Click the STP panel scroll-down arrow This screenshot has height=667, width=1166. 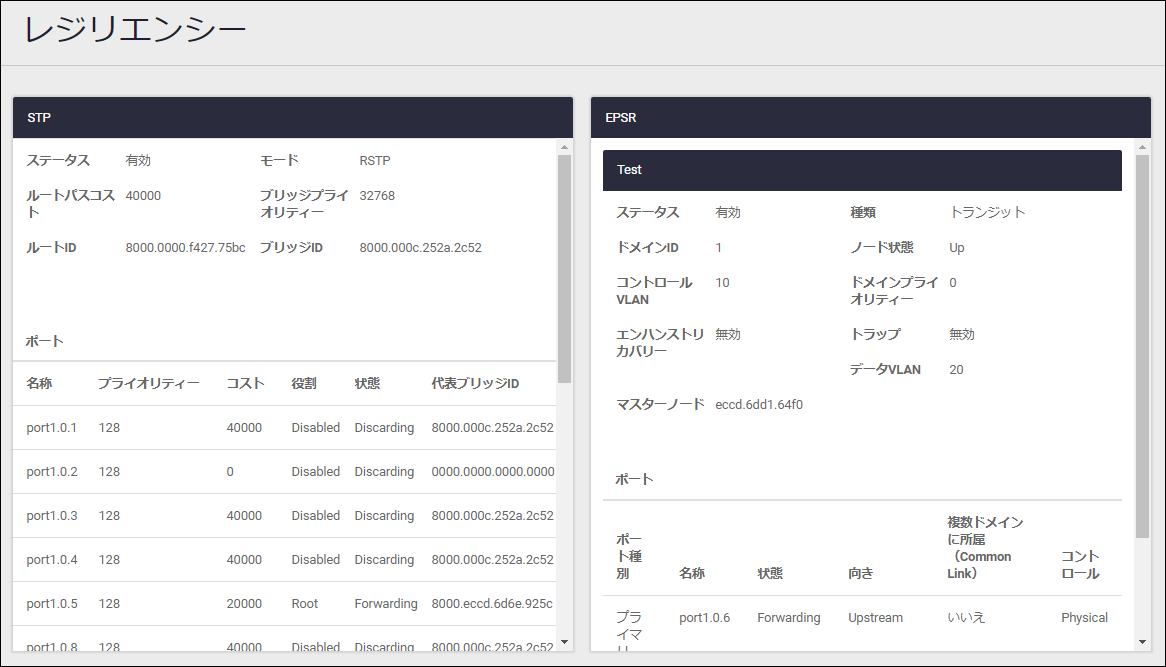[564, 641]
